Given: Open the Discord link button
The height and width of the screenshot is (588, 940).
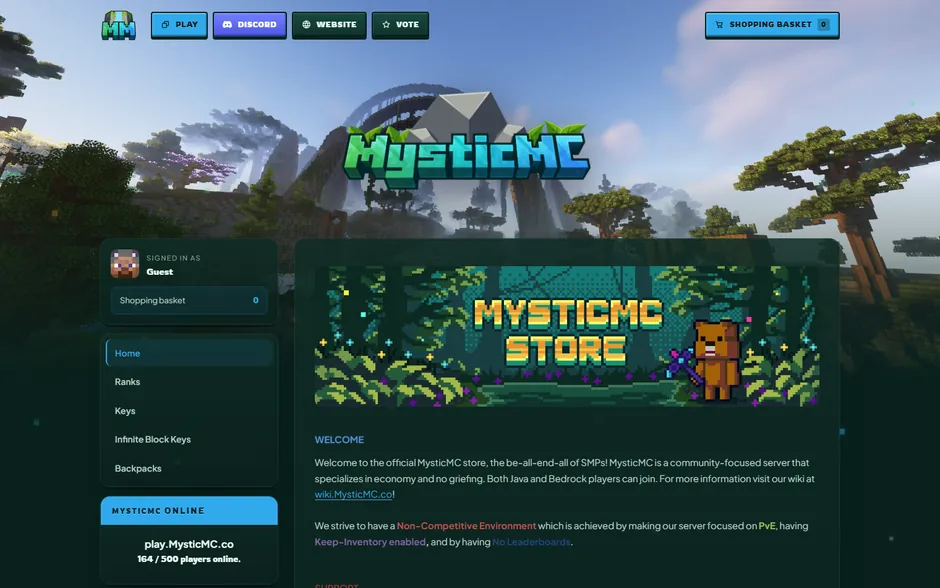Looking at the screenshot, I should pos(249,25).
